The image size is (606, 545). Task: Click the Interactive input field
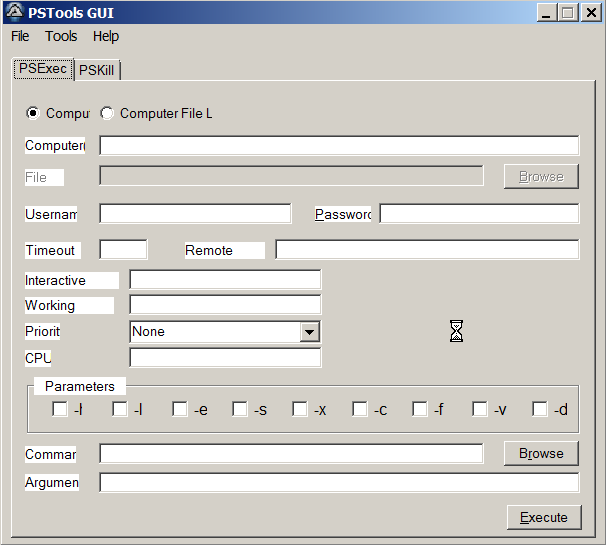225,279
